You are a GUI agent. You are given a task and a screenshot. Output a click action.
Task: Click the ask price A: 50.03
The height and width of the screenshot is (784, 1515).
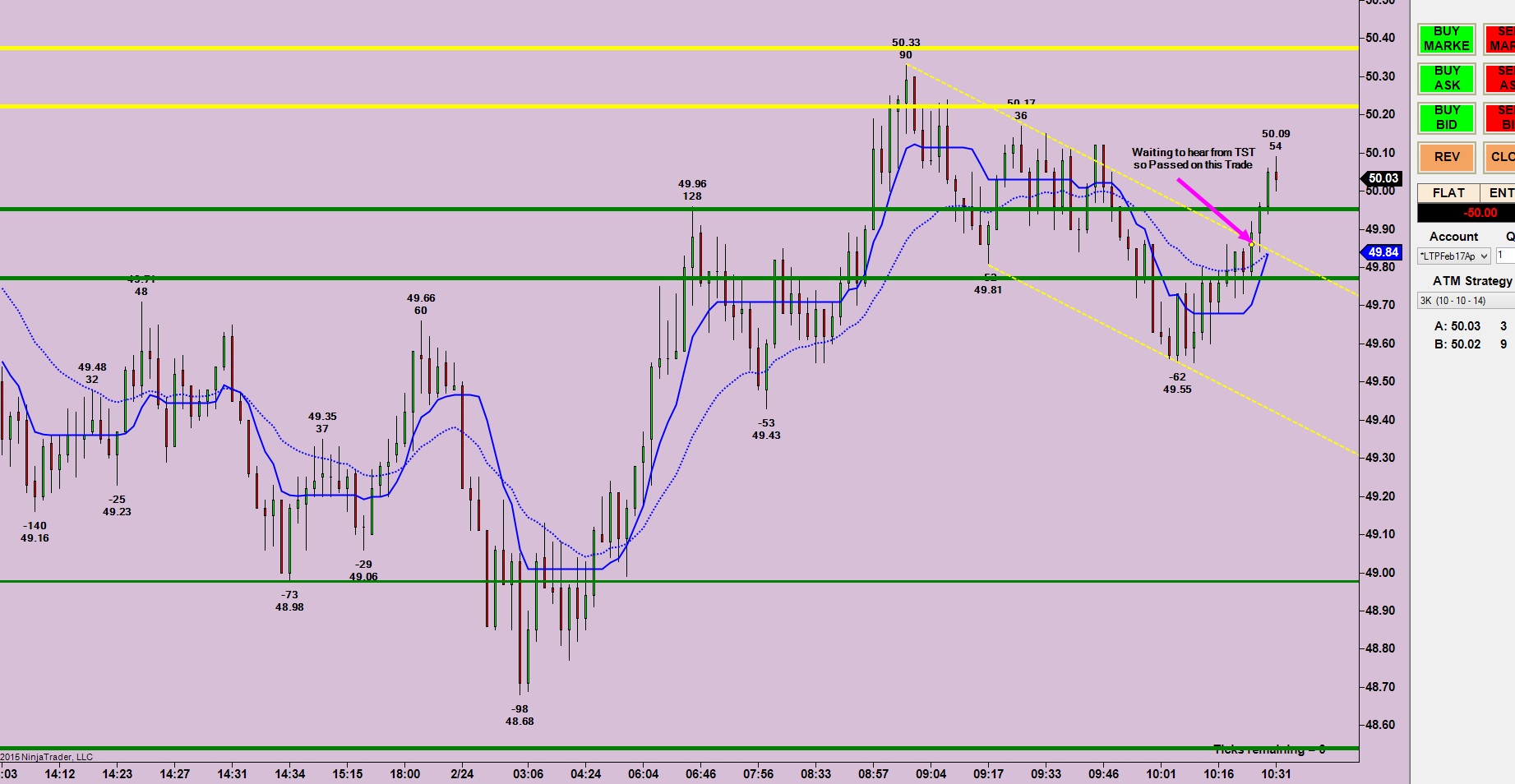pos(1457,326)
